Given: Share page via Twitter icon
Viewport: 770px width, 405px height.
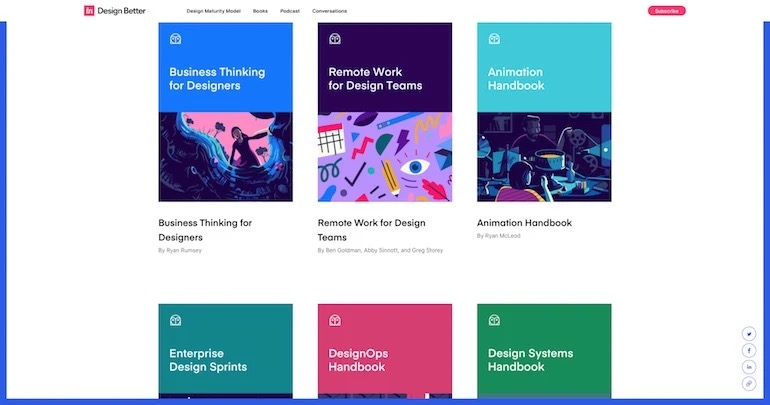Looking at the screenshot, I should (749, 334).
